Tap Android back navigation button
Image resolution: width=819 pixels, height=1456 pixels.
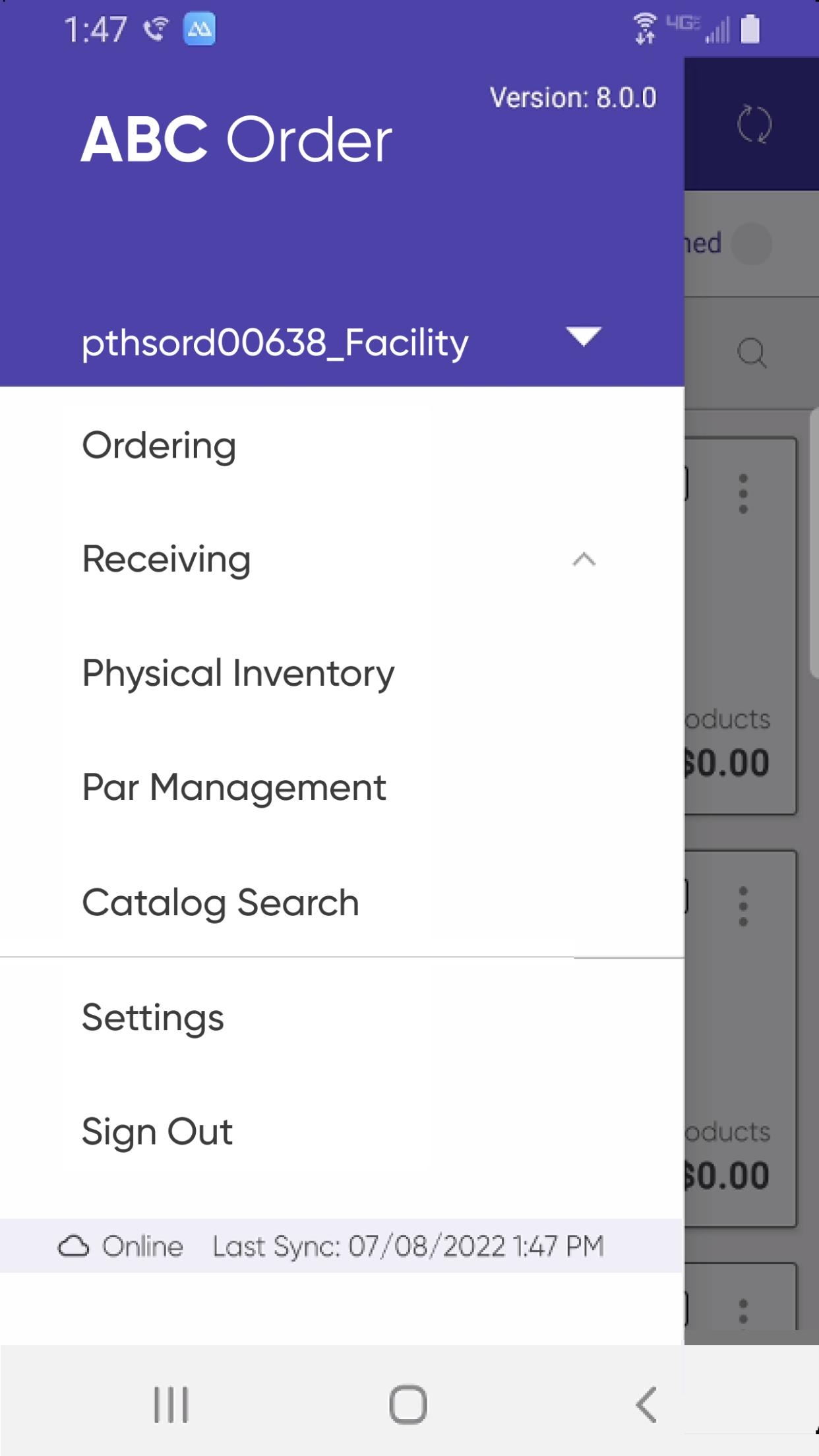(646, 1405)
